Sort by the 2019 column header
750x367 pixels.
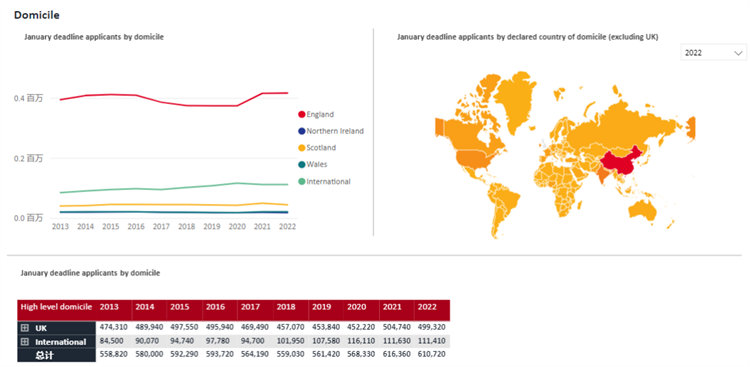pyautogui.click(x=321, y=307)
